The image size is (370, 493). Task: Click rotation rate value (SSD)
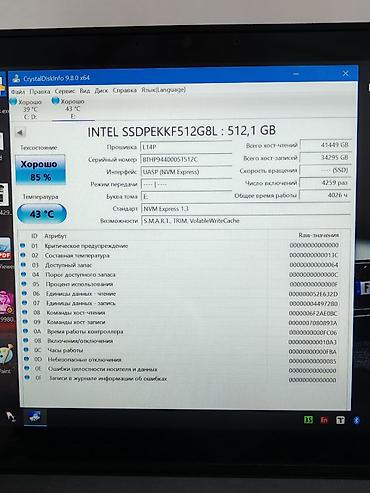325,170
